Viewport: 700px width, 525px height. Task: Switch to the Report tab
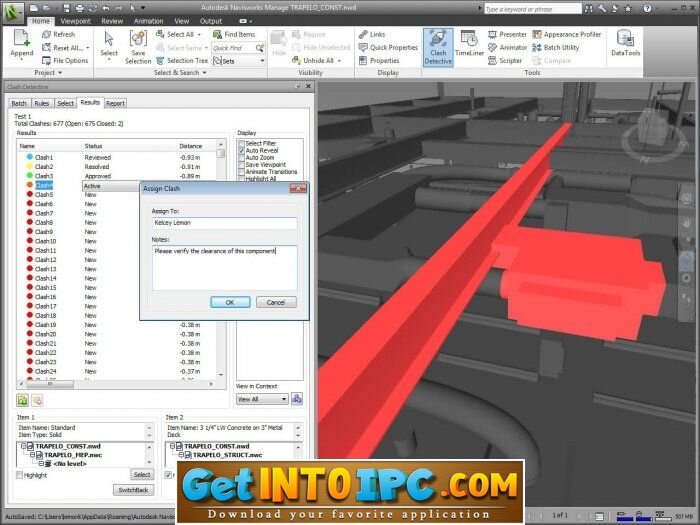(x=115, y=103)
